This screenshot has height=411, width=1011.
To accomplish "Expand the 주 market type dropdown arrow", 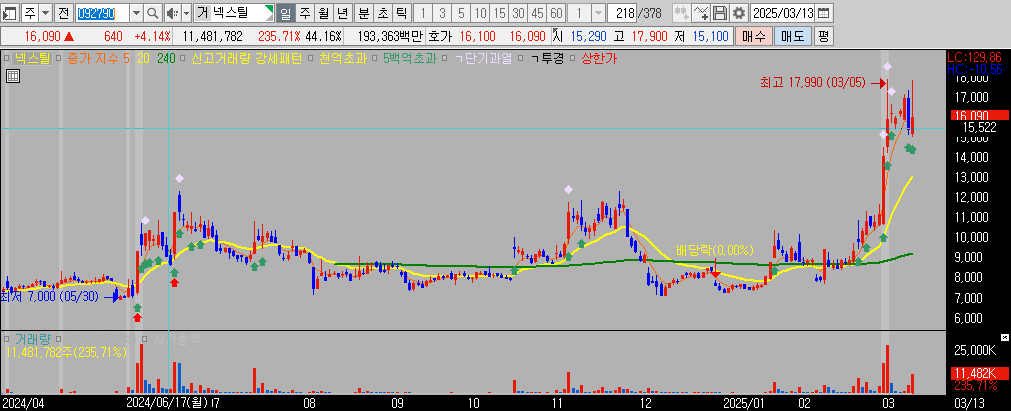I will [x=45, y=12].
